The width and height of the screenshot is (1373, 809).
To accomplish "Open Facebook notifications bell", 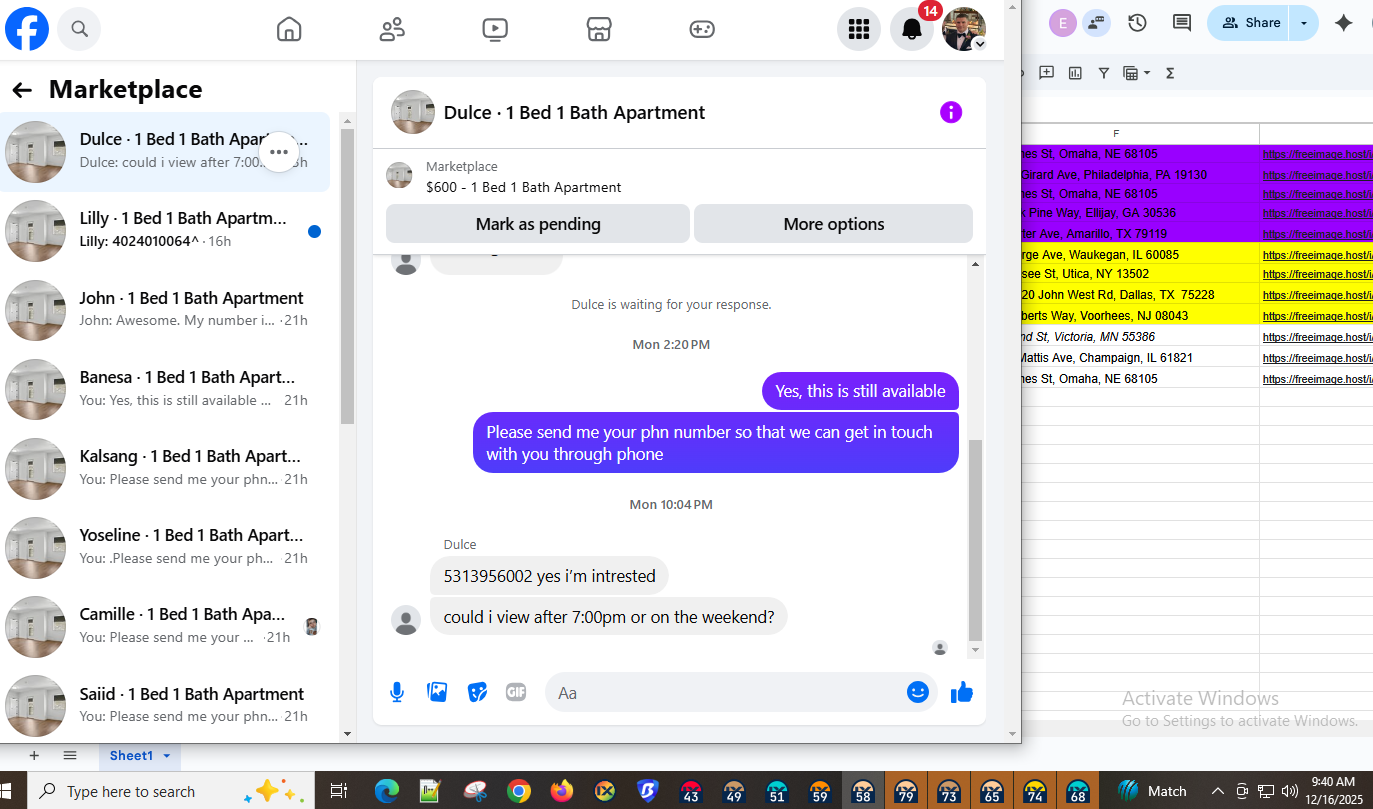I will click(x=912, y=29).
